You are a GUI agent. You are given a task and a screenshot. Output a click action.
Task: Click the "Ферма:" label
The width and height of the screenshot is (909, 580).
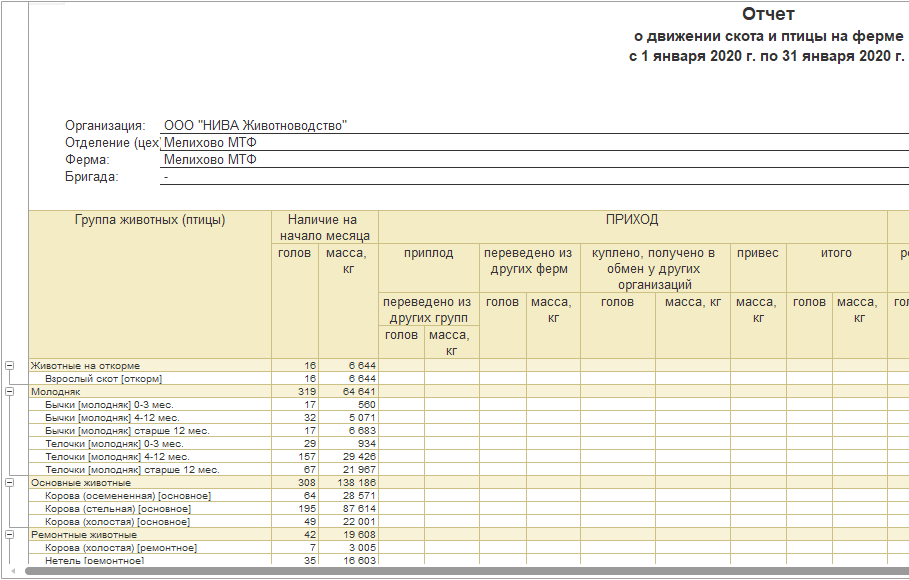(x=87, y=160)
